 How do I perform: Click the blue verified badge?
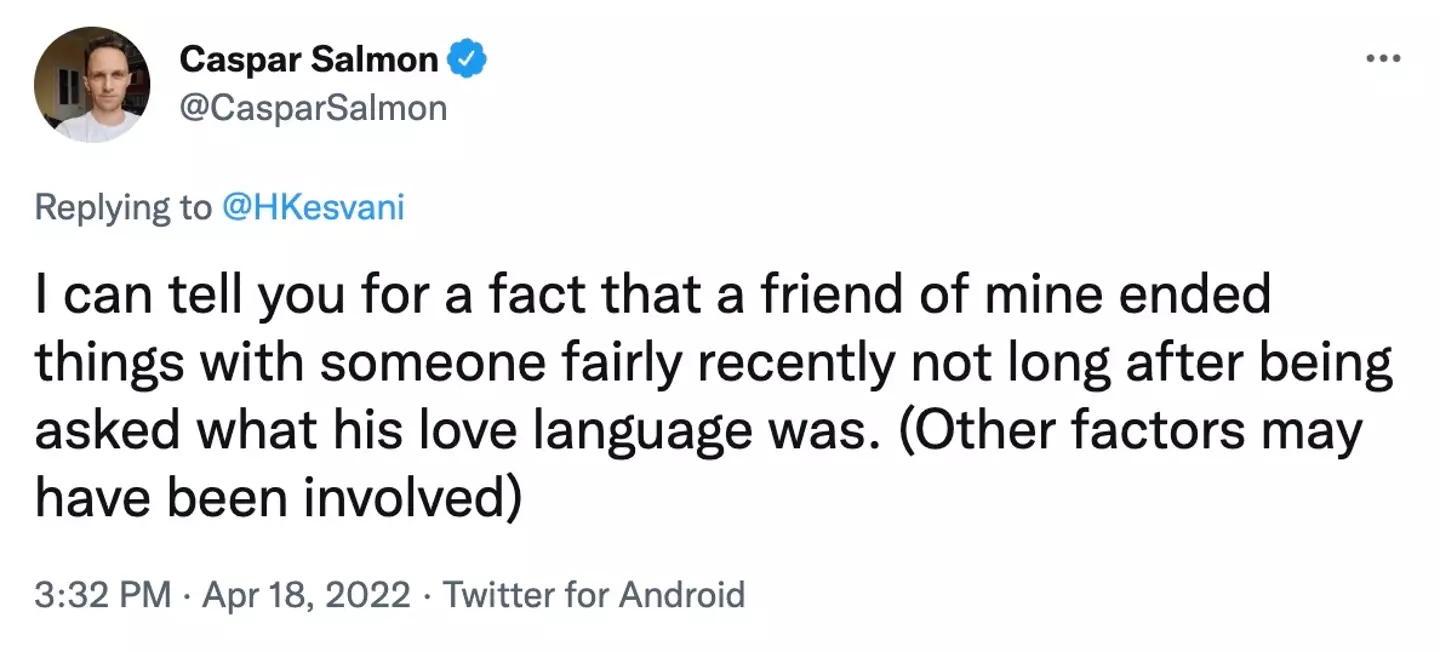pyautogui.click(x=466, y=61)
